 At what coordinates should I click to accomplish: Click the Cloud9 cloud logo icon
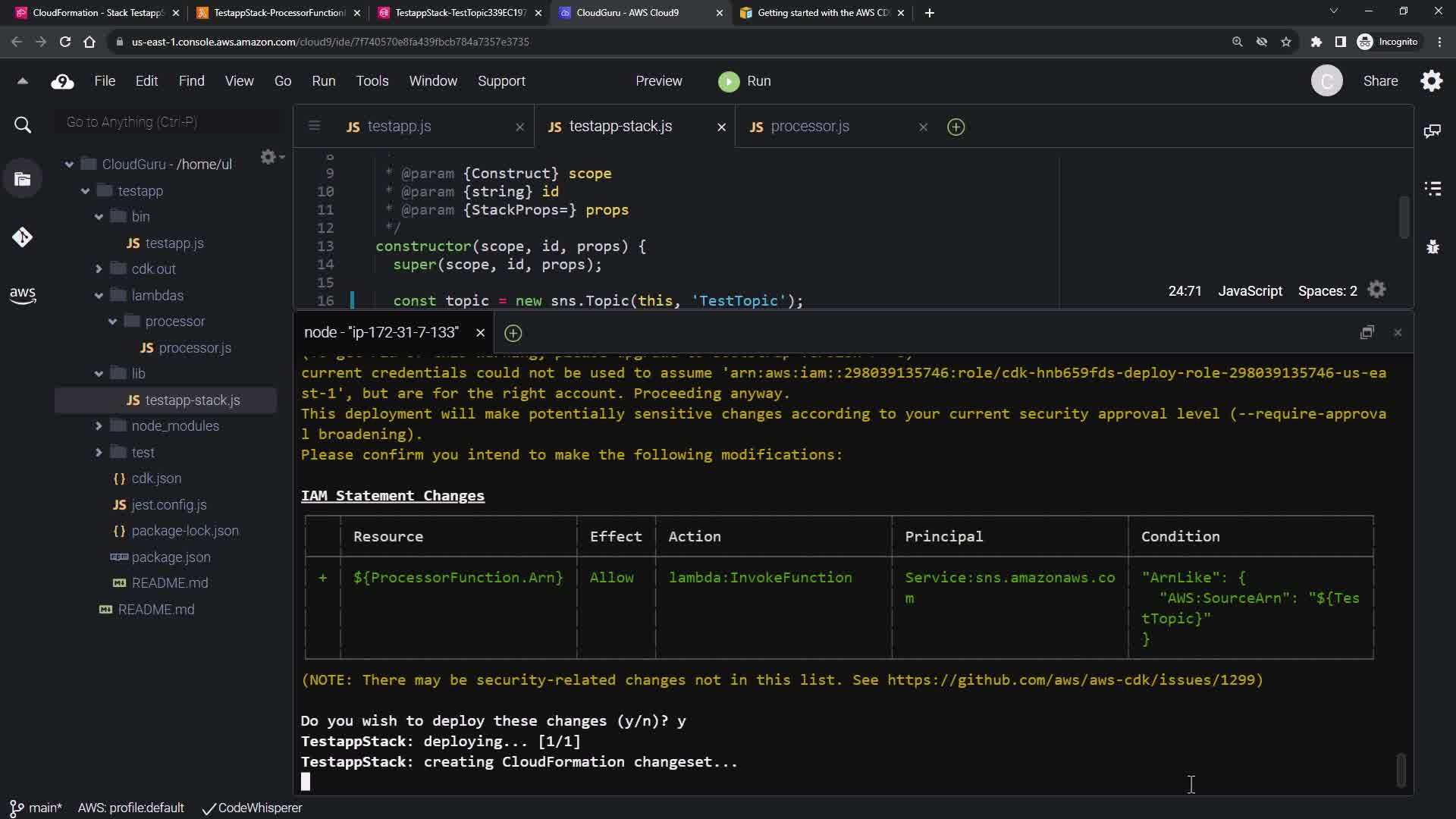pos(62,81)
